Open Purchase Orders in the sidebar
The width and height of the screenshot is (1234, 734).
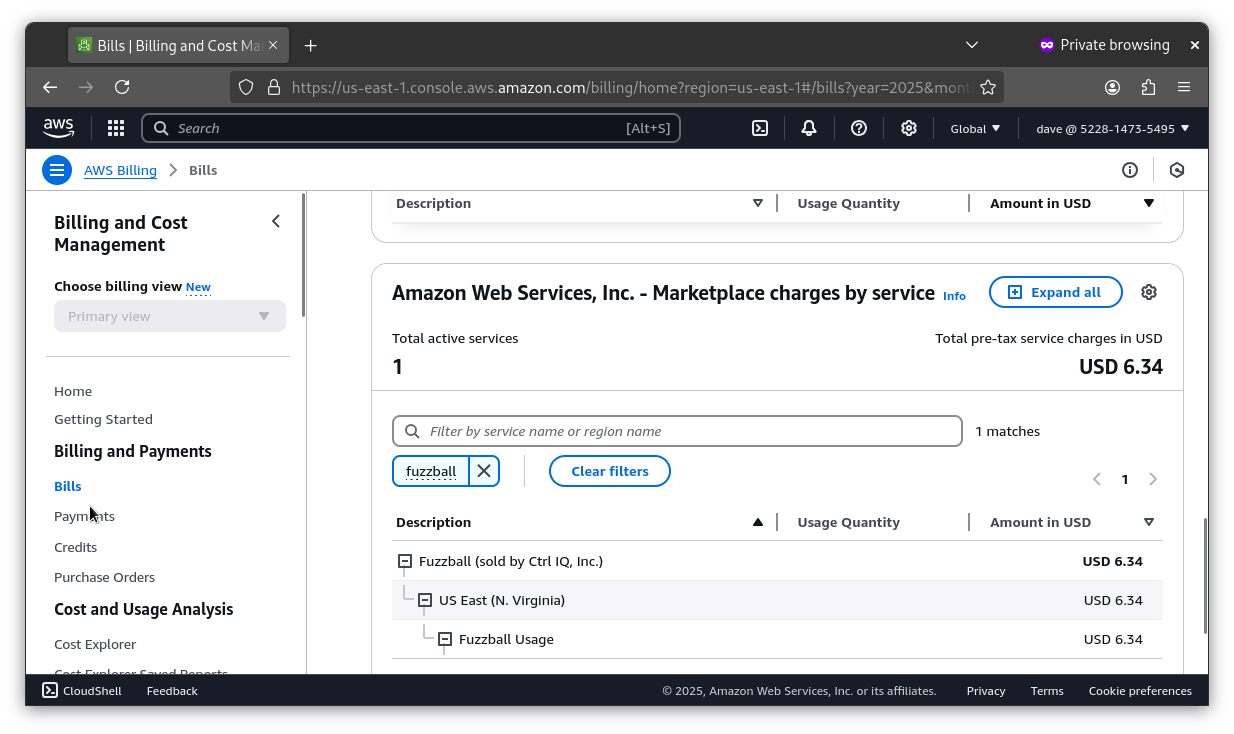coord(105,577)
